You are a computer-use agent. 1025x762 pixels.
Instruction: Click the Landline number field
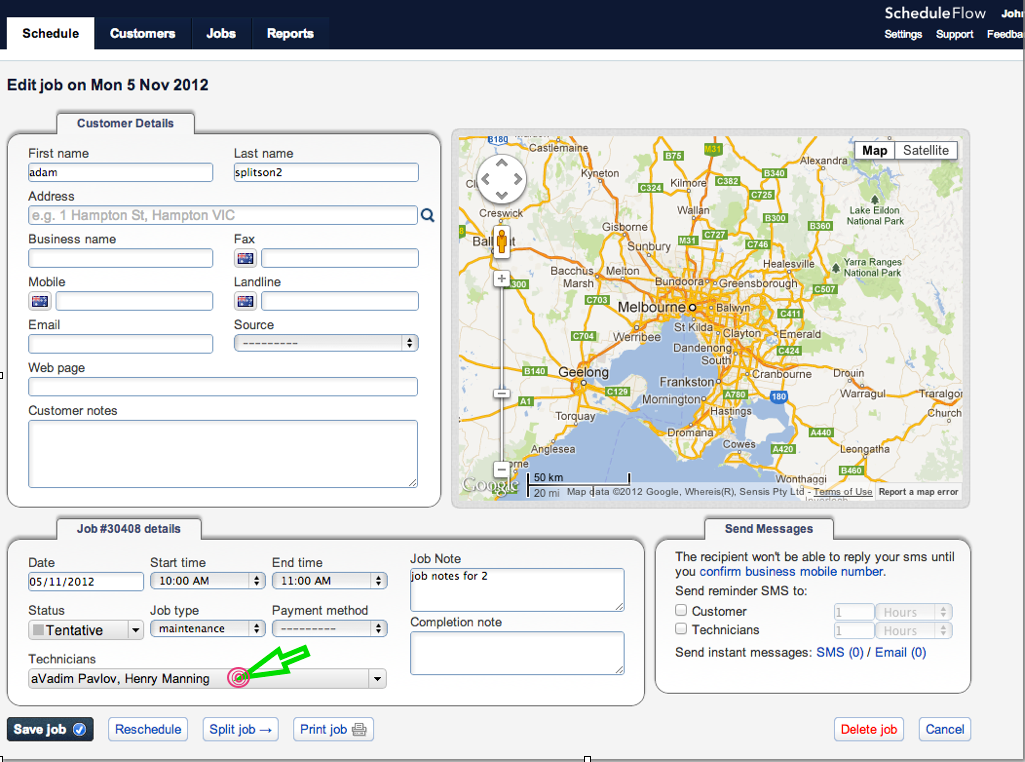click(x=340, y=301)
